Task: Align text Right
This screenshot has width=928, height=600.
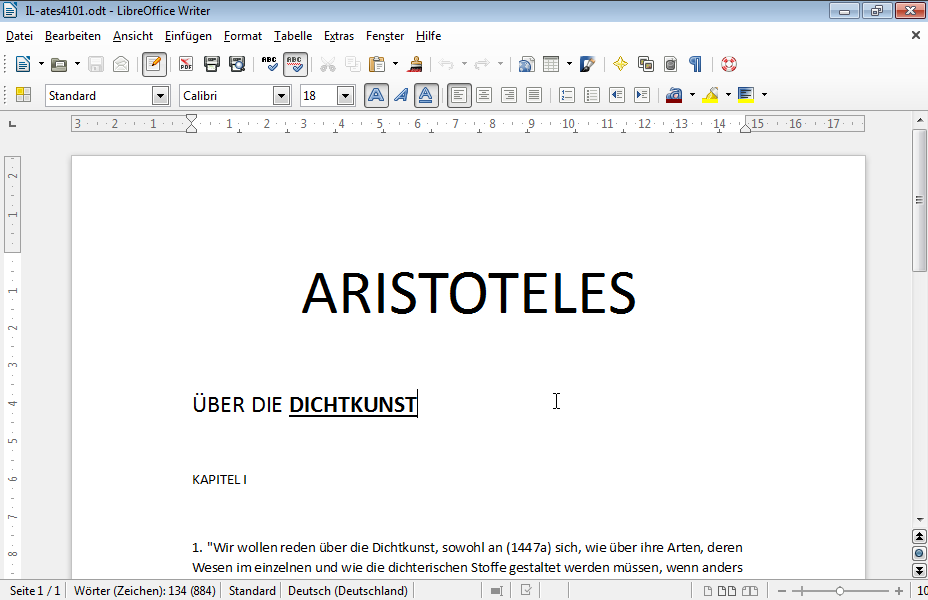Action: coord(509,95)
